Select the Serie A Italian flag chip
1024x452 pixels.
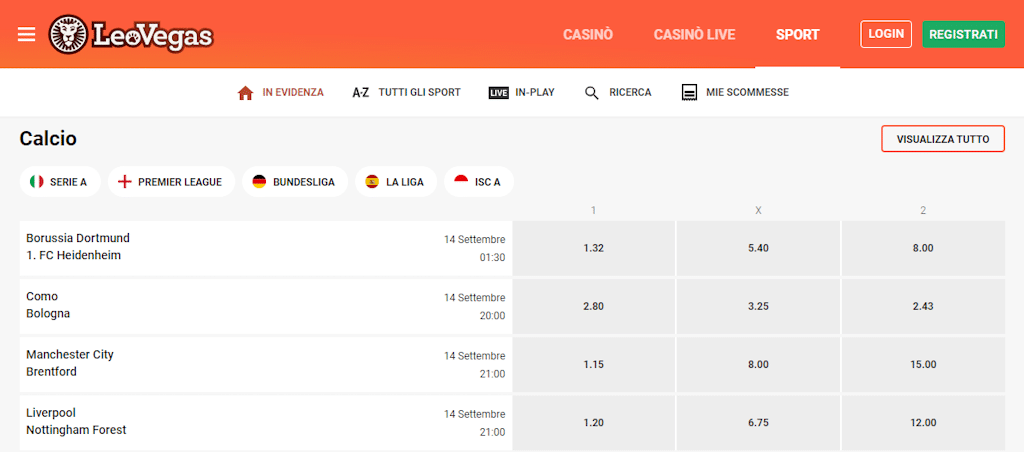click(60, 181)
